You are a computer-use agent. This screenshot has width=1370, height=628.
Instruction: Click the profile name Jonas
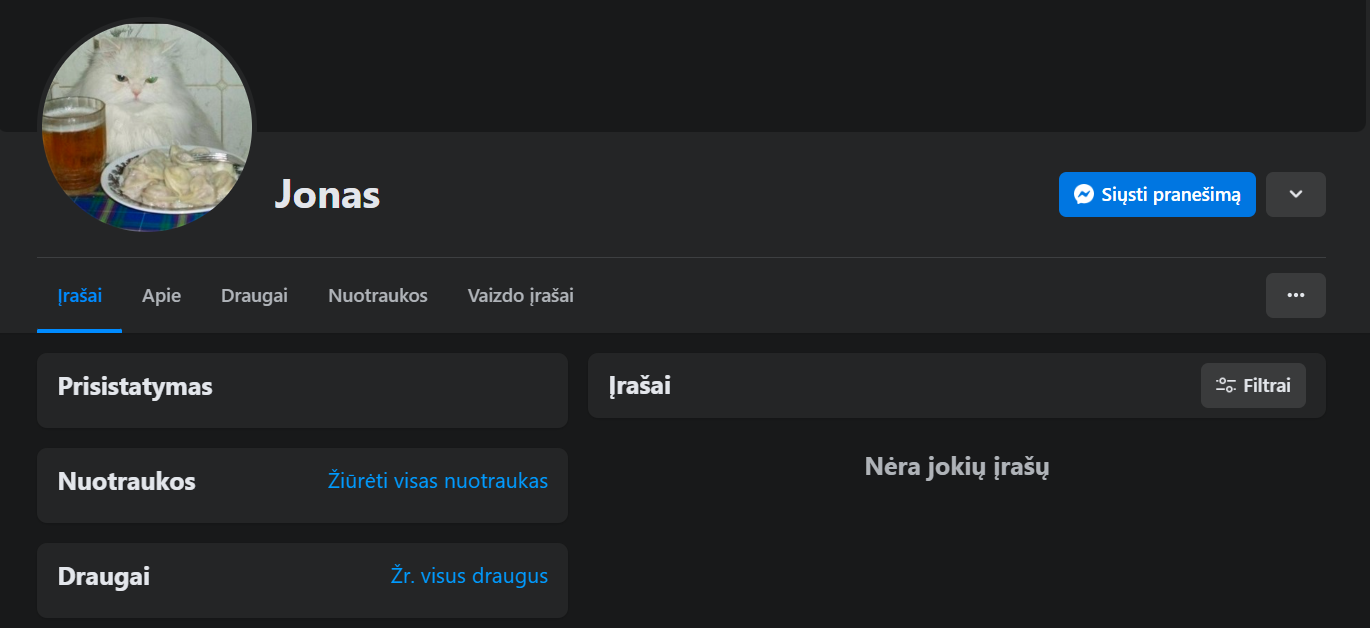point(327,194)
